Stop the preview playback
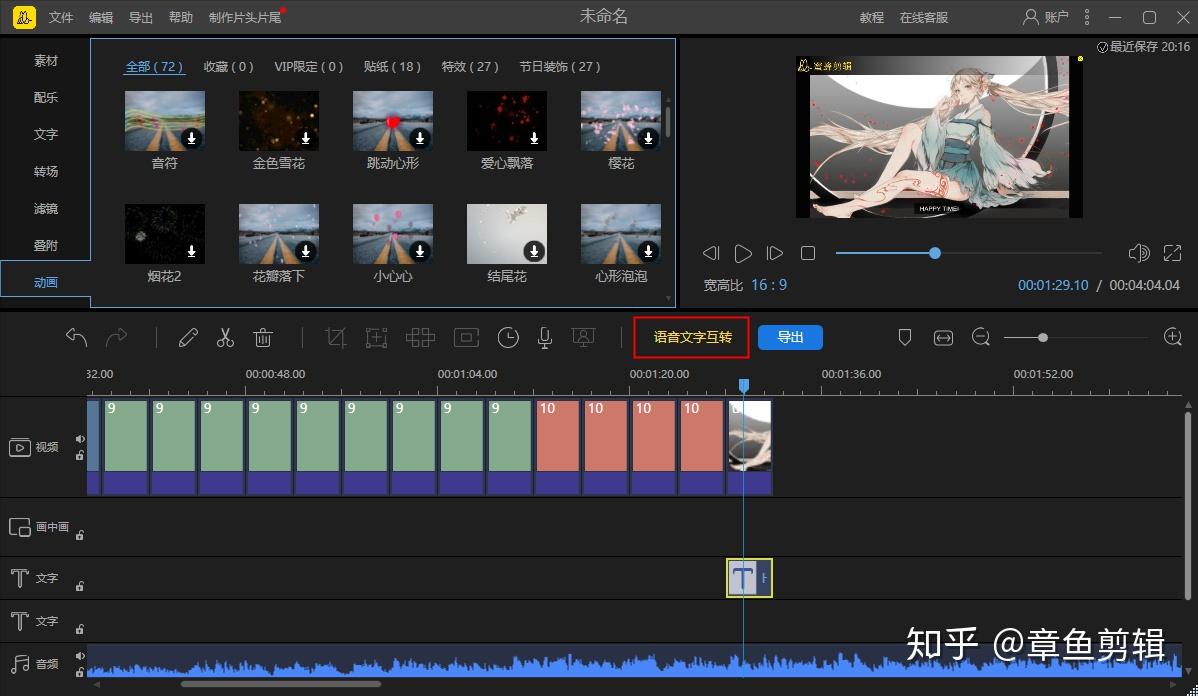Viewport: 1198px width, 696px height. (x=808, y=253)
